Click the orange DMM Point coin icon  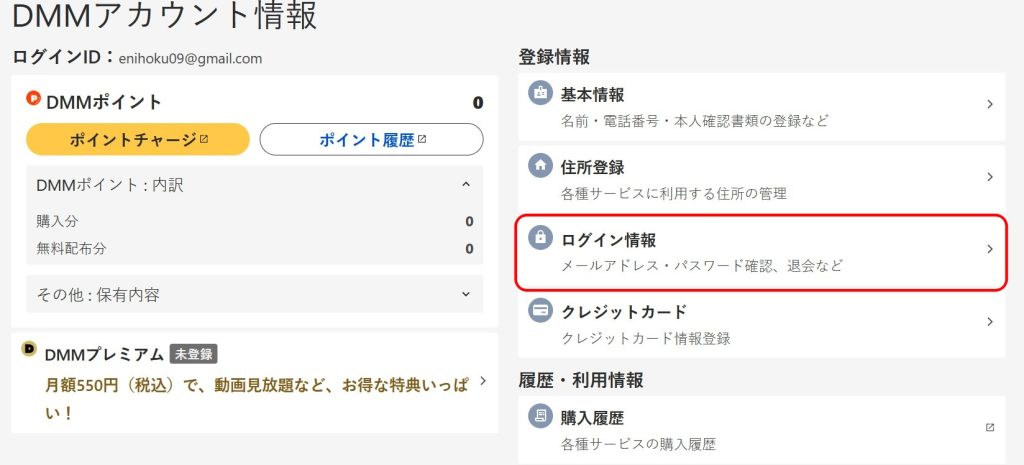point(33,99)
